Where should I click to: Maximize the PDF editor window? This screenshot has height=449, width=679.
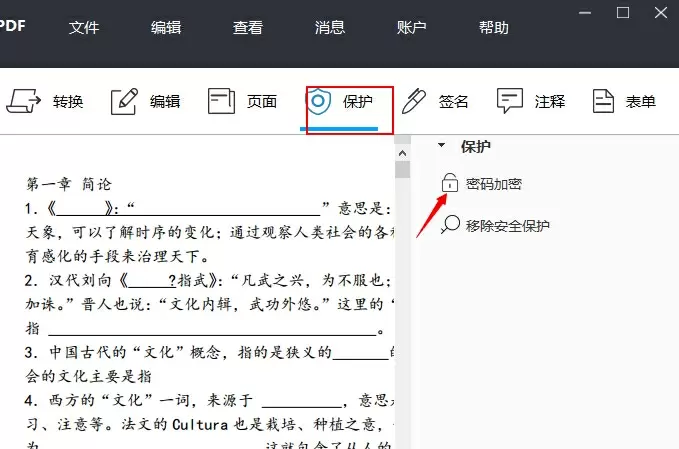623,12
